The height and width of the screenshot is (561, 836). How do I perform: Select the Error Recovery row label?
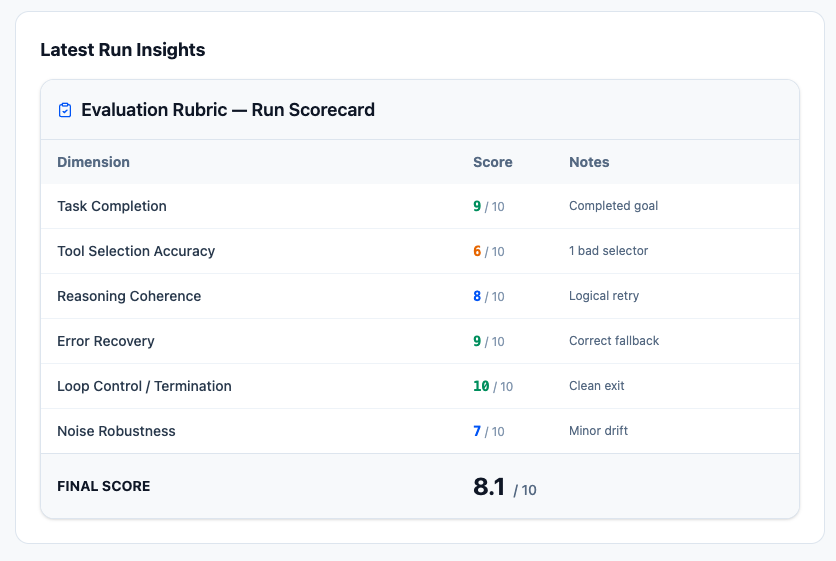[106, 341]
